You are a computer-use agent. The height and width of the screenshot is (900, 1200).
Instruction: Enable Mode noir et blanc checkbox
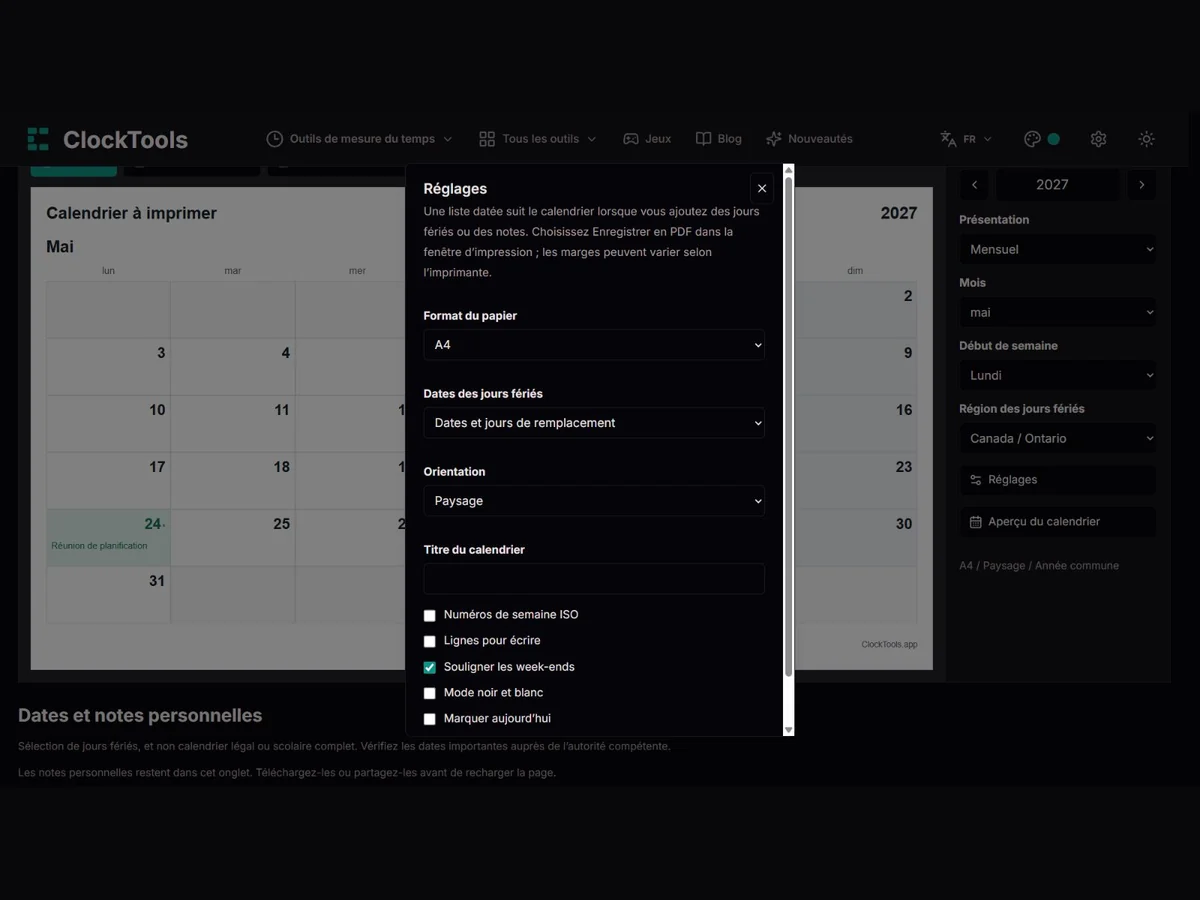tap(430, 693)
